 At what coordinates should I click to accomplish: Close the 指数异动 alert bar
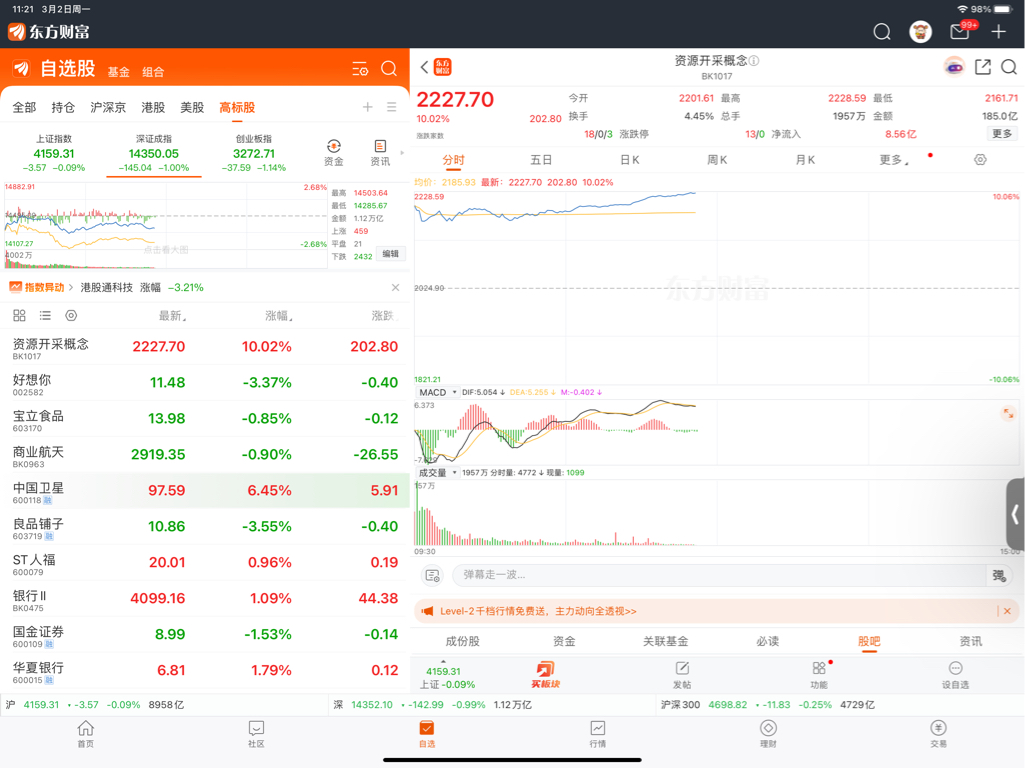(x=395, y=288)
